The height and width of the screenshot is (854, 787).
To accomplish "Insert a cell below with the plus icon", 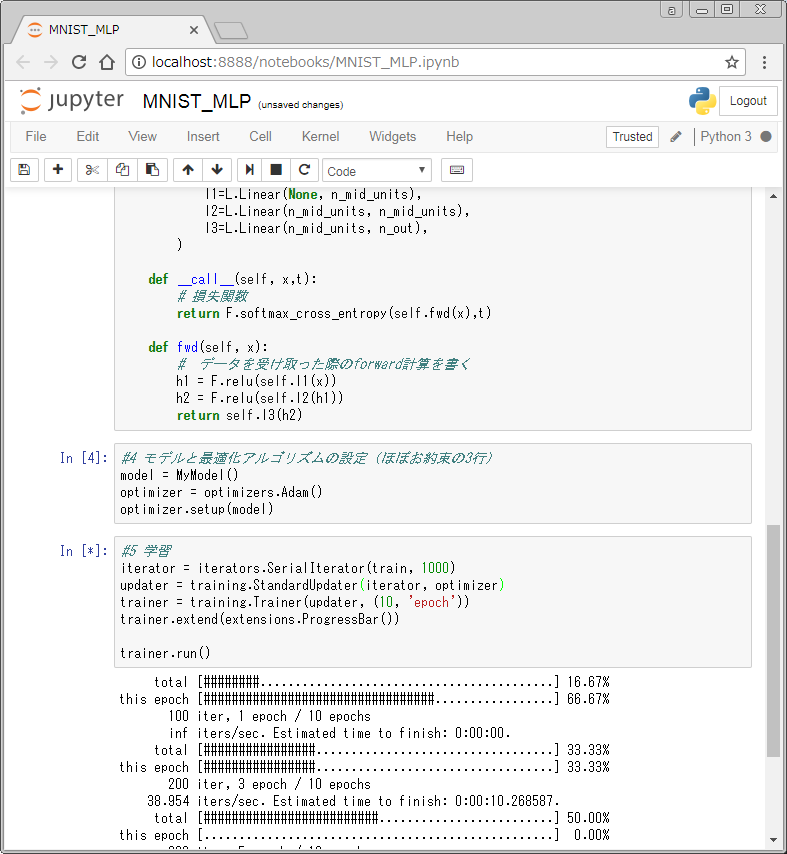I will click(57, 170).
